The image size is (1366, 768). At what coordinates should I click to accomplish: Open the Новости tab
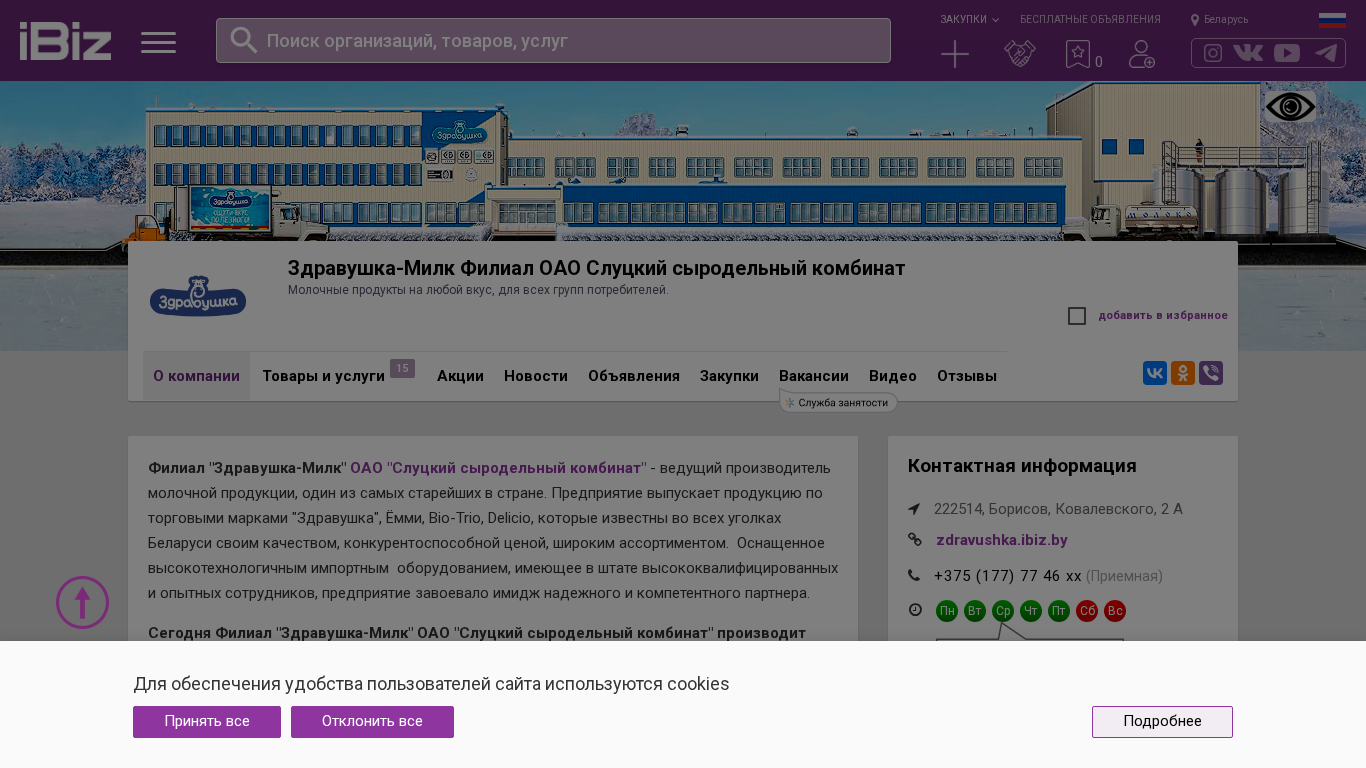tap(536, 376)
